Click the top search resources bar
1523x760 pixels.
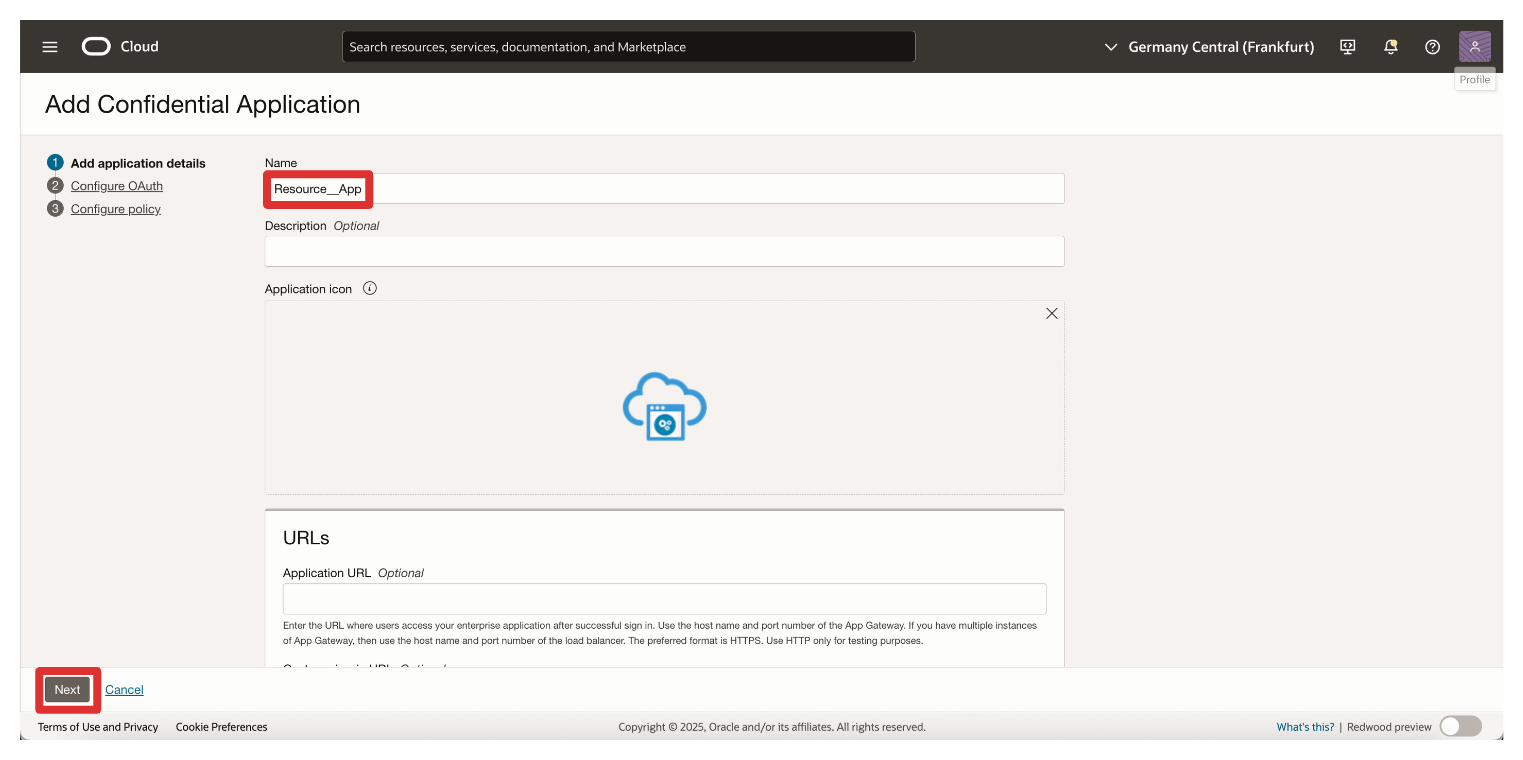coord(628,47)
